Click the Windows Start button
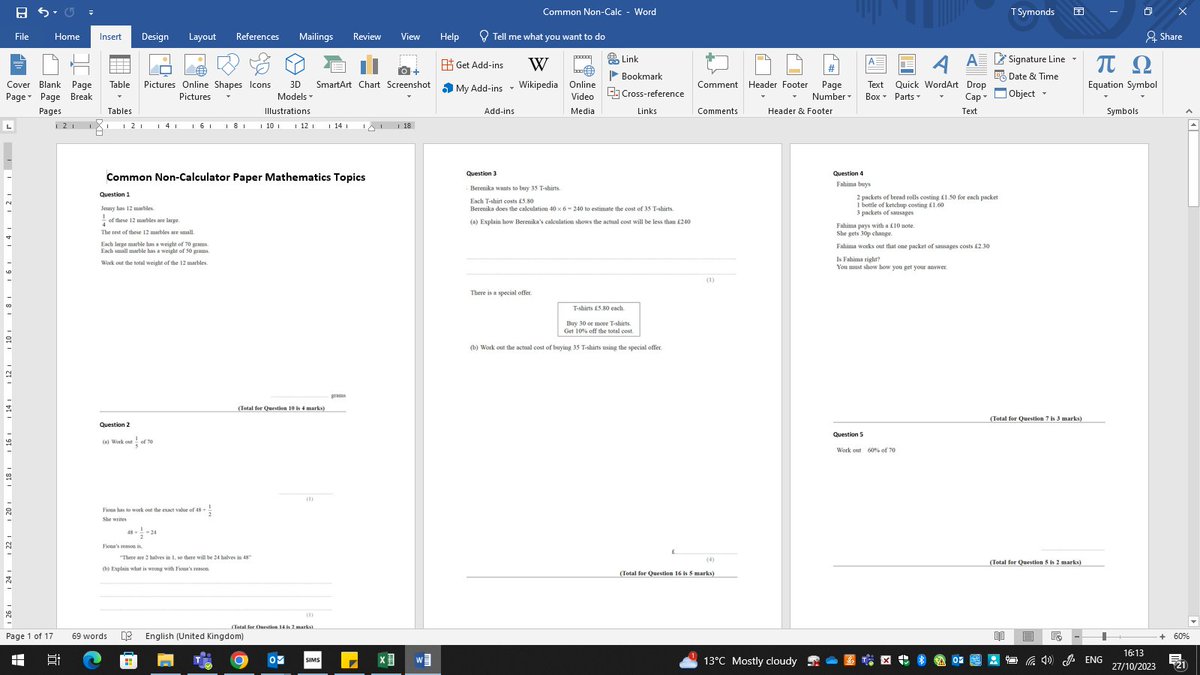1200x675 pixels. [x=19, y=661]
